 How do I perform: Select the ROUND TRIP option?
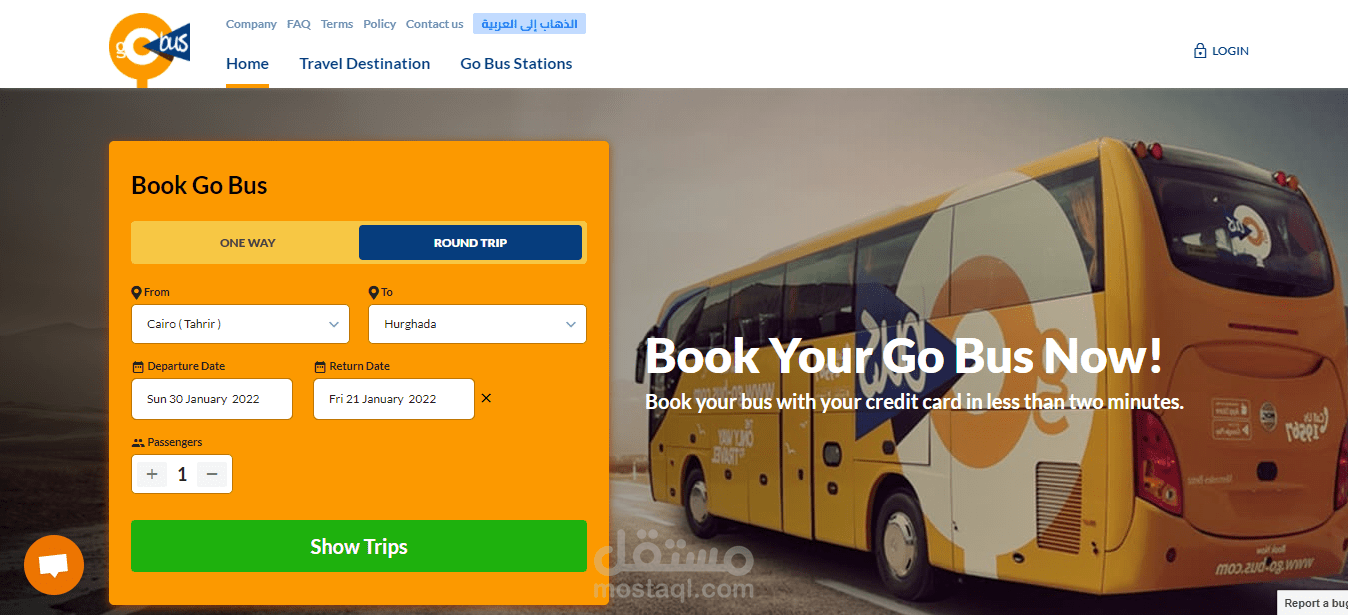(470, 243)
